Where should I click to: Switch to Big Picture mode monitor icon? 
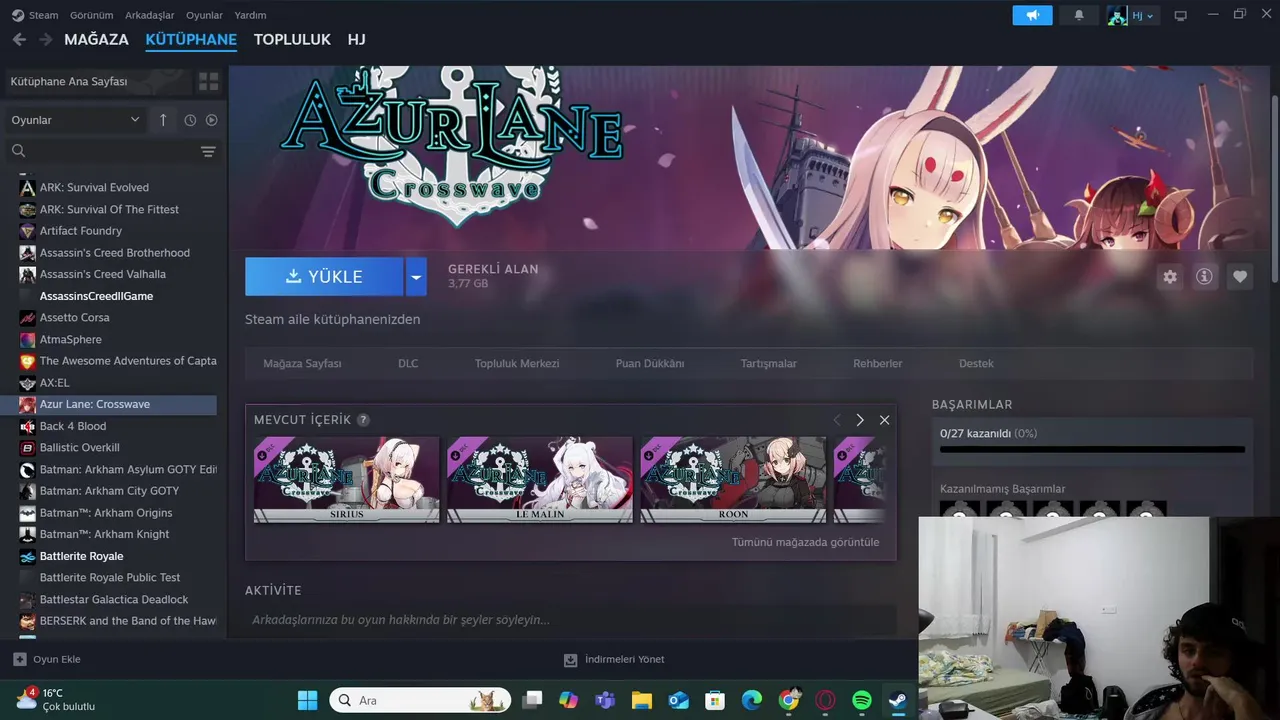1180,15
